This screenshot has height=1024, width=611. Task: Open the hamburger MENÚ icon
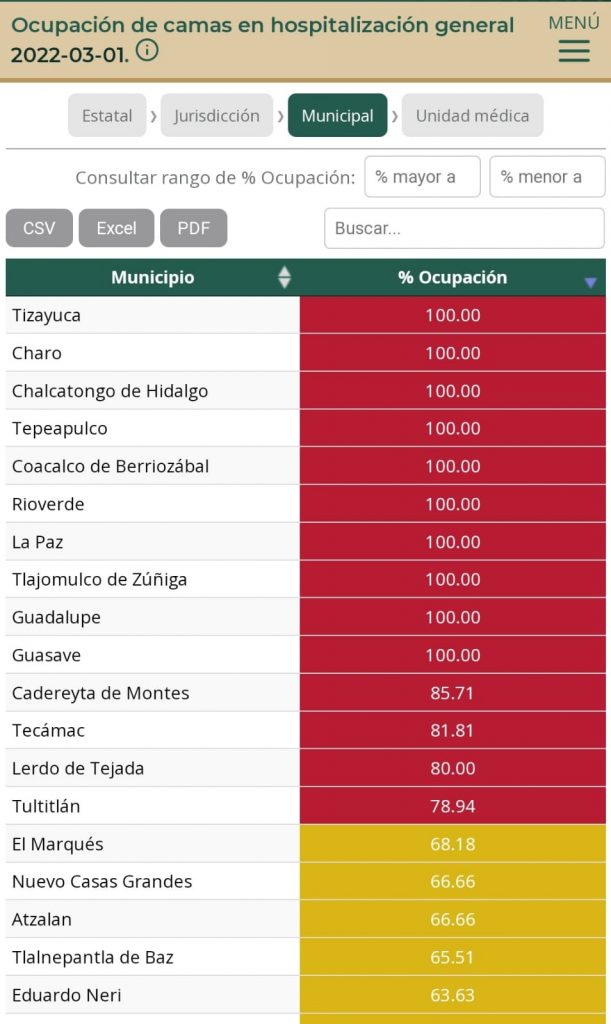coord(573,50)
